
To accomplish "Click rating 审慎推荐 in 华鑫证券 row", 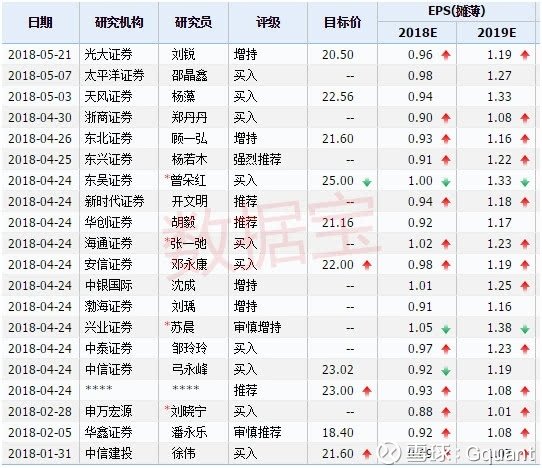I will [x=258, y=433].
